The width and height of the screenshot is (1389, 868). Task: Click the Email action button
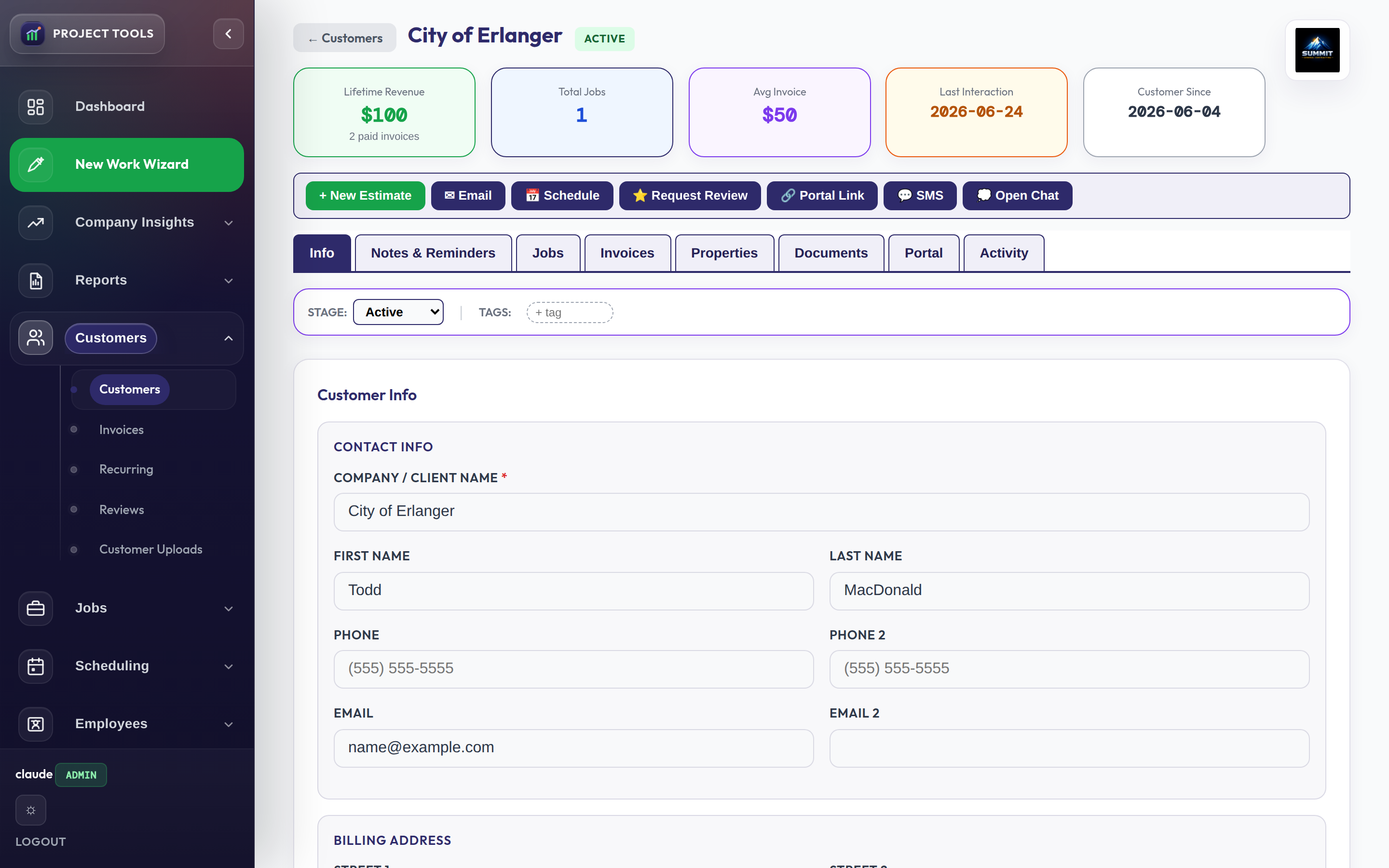(468, 196)
